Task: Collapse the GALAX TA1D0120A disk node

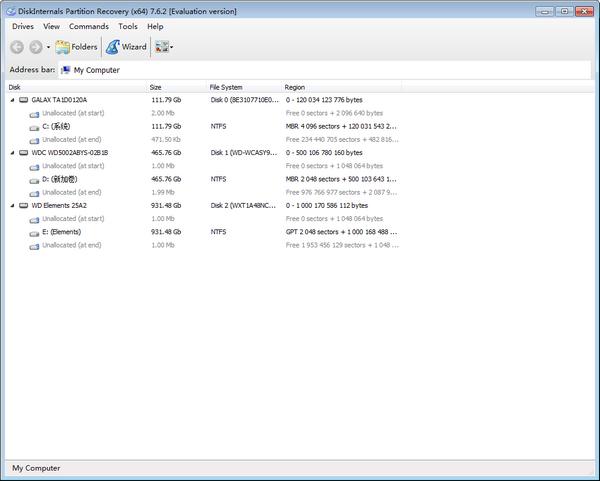Action: 12,100
